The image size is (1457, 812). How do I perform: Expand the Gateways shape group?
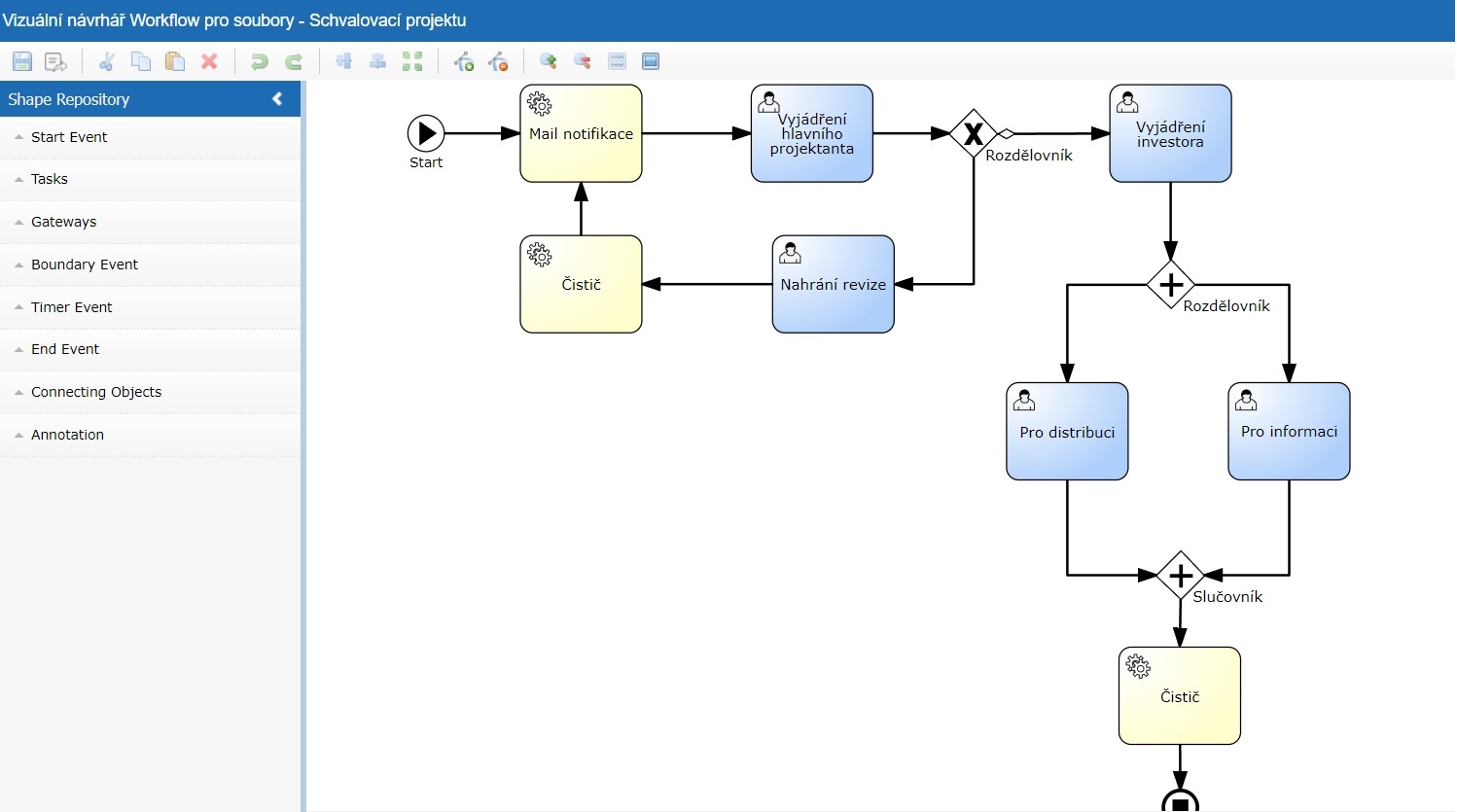point(63,222)
